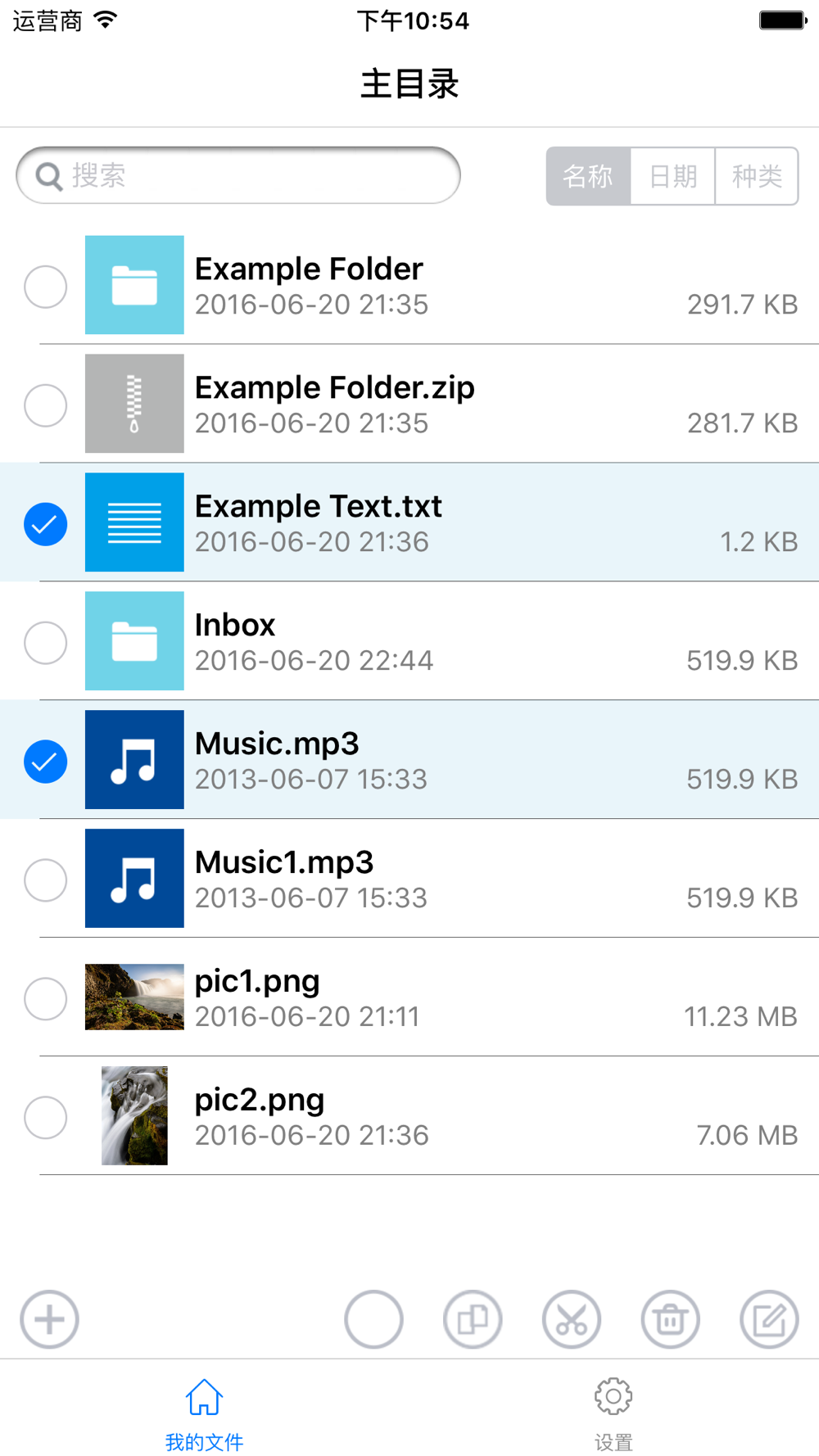Select the Inbox checkbox

pyautogui.click(x=46, y=643)
